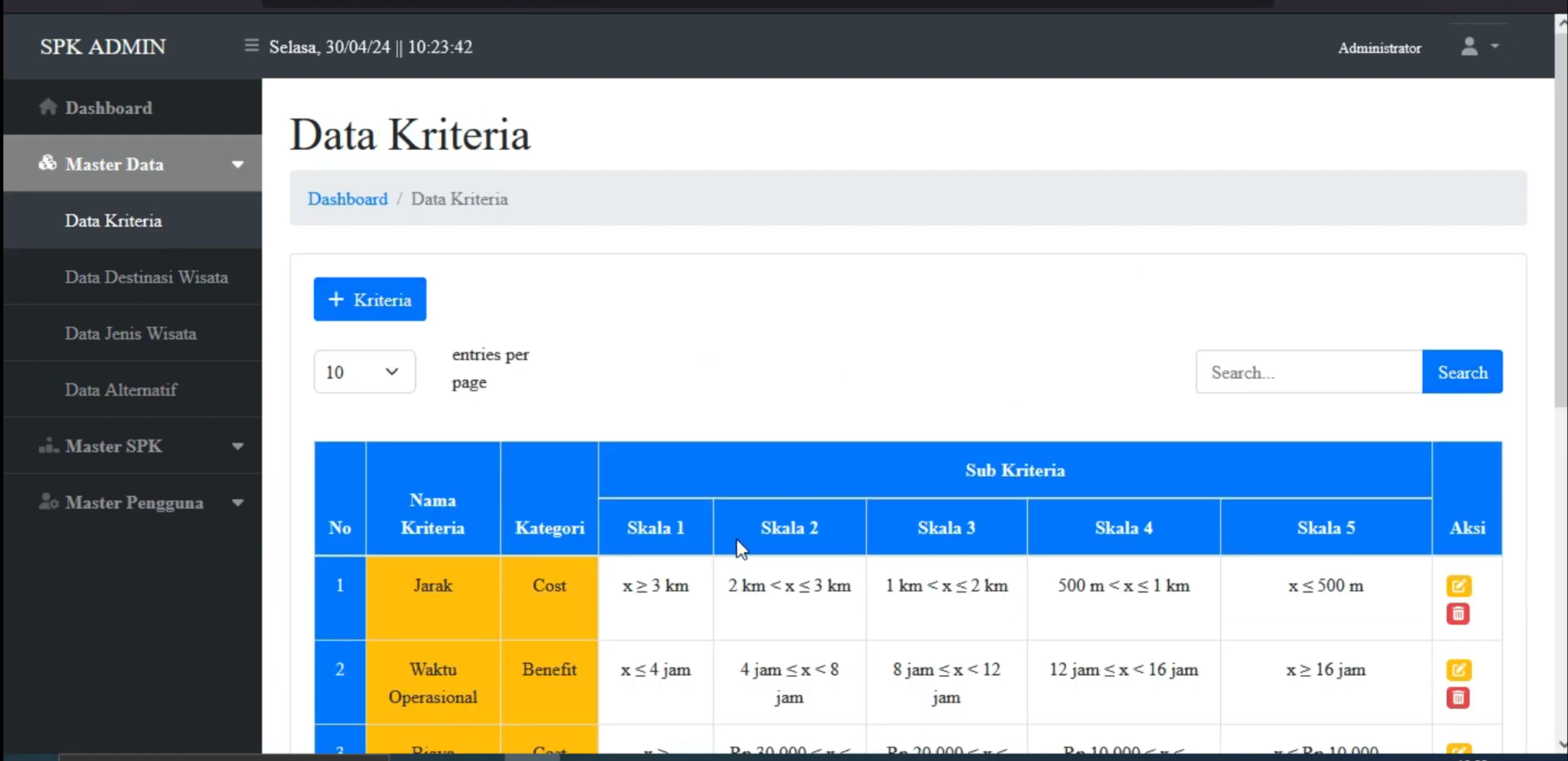Click Master Pengguna menu label
The width and height of the screenshot is (1568, 761).
(134, 502)
